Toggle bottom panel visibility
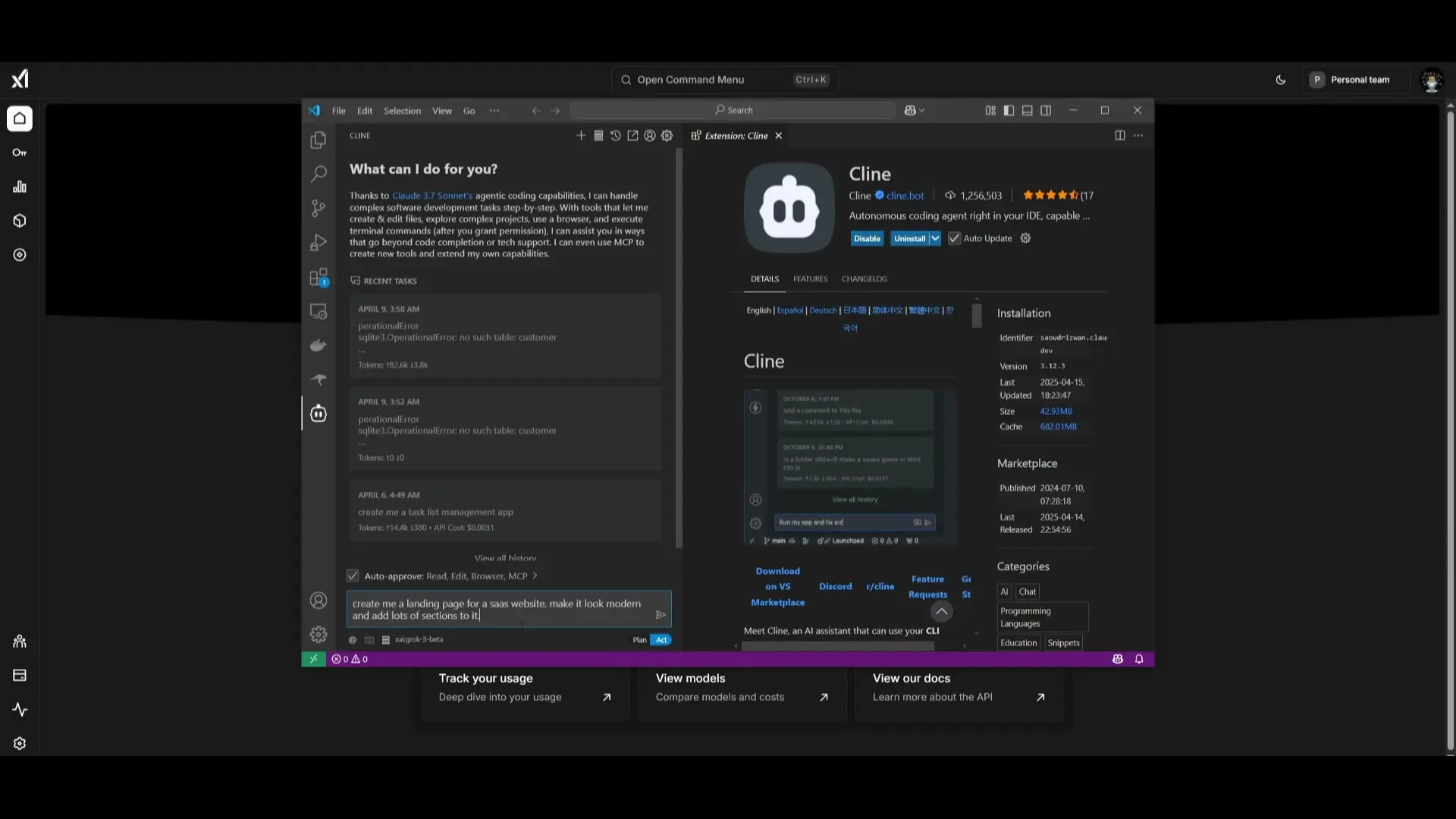1456x819 pixels. (1028, 111)
